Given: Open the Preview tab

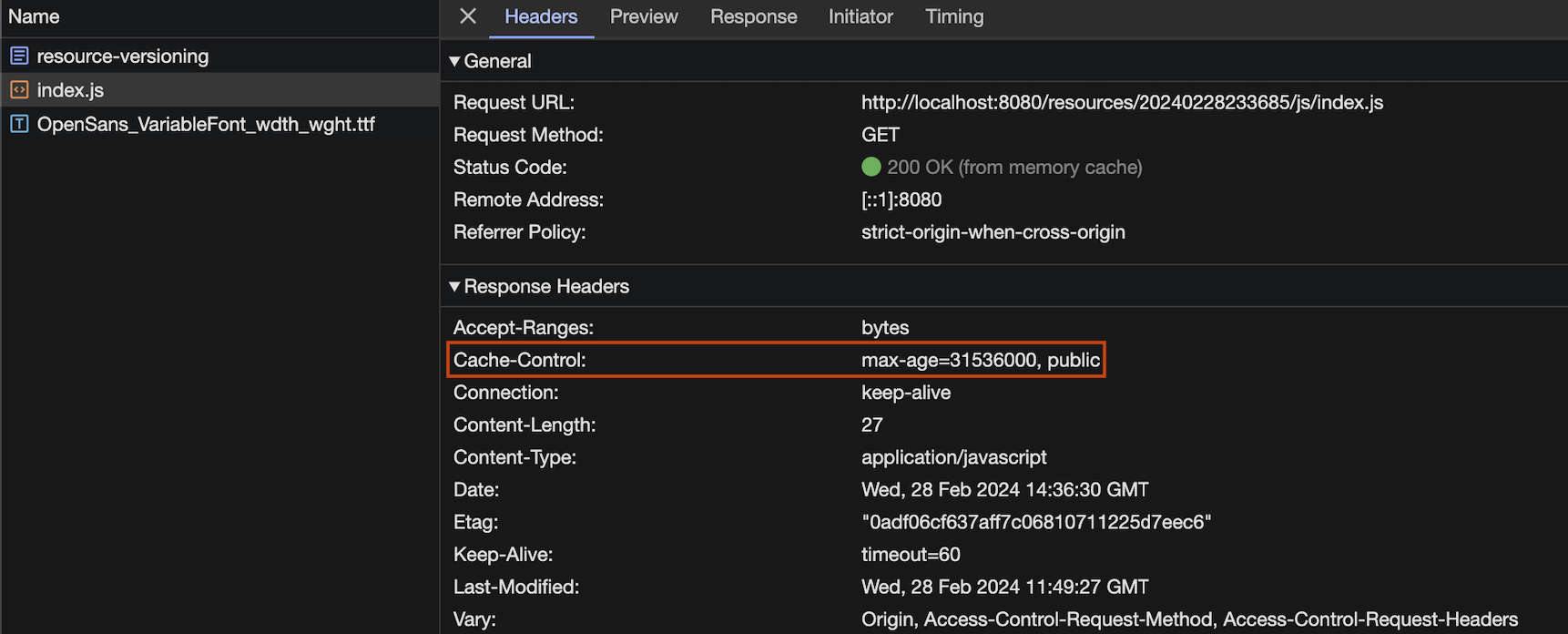Looking at the screenshot, I should (644, 16).
